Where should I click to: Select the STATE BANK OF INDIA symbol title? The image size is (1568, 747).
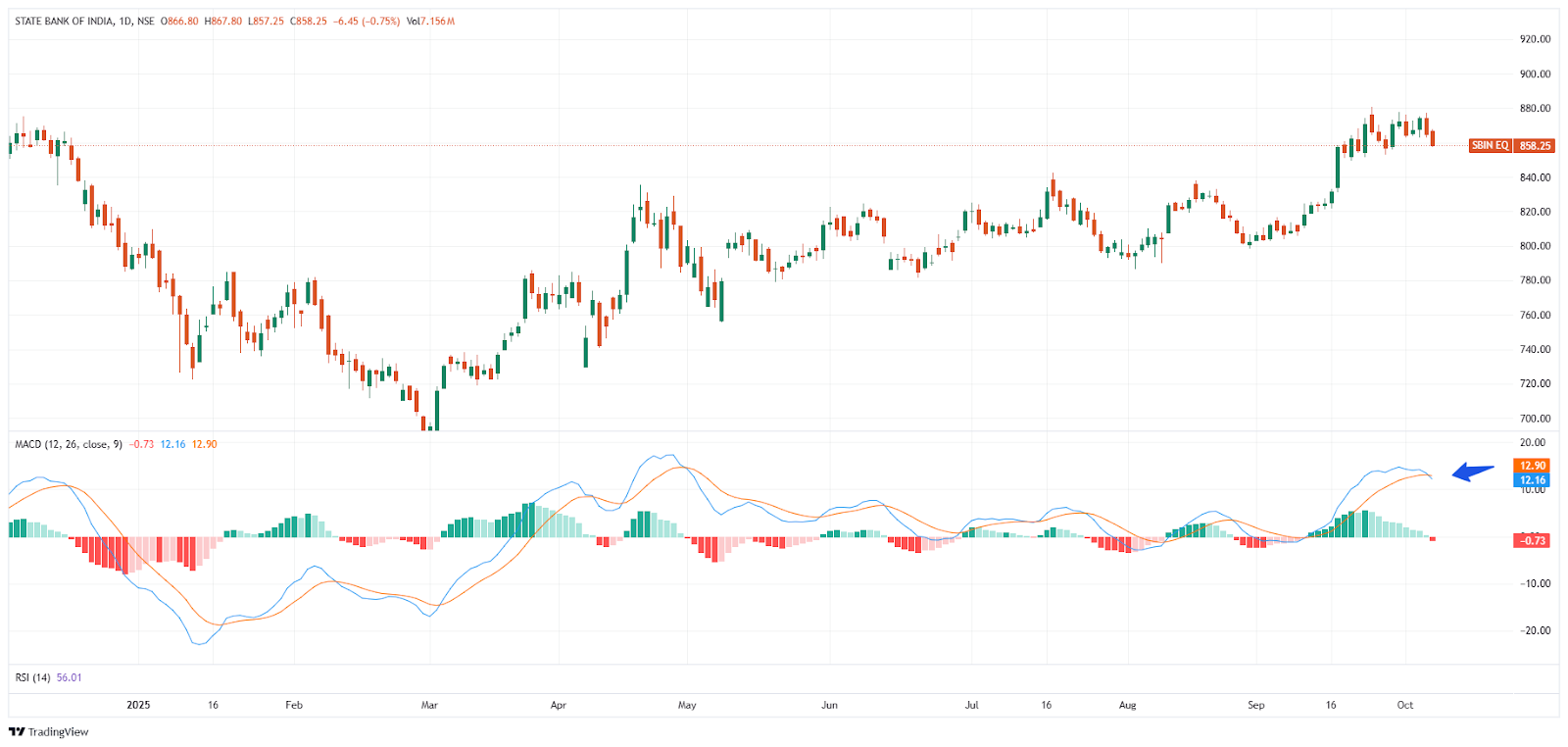[x=64, y=21]
